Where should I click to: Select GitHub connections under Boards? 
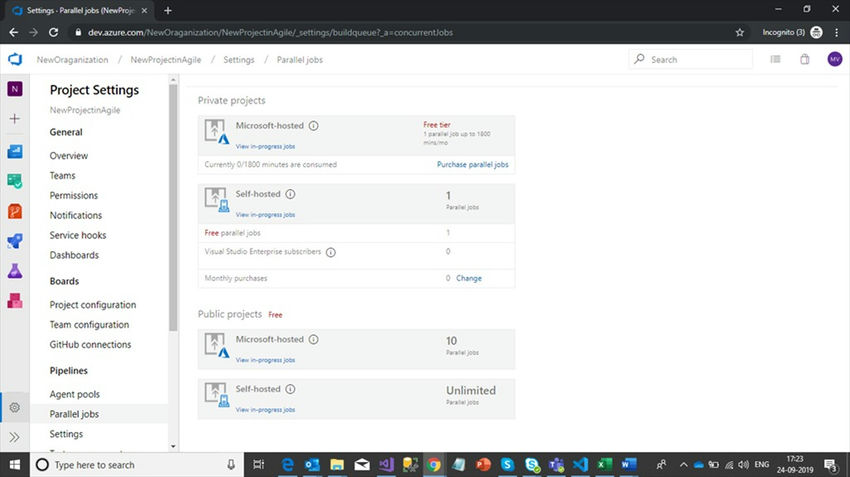[91, 345]
